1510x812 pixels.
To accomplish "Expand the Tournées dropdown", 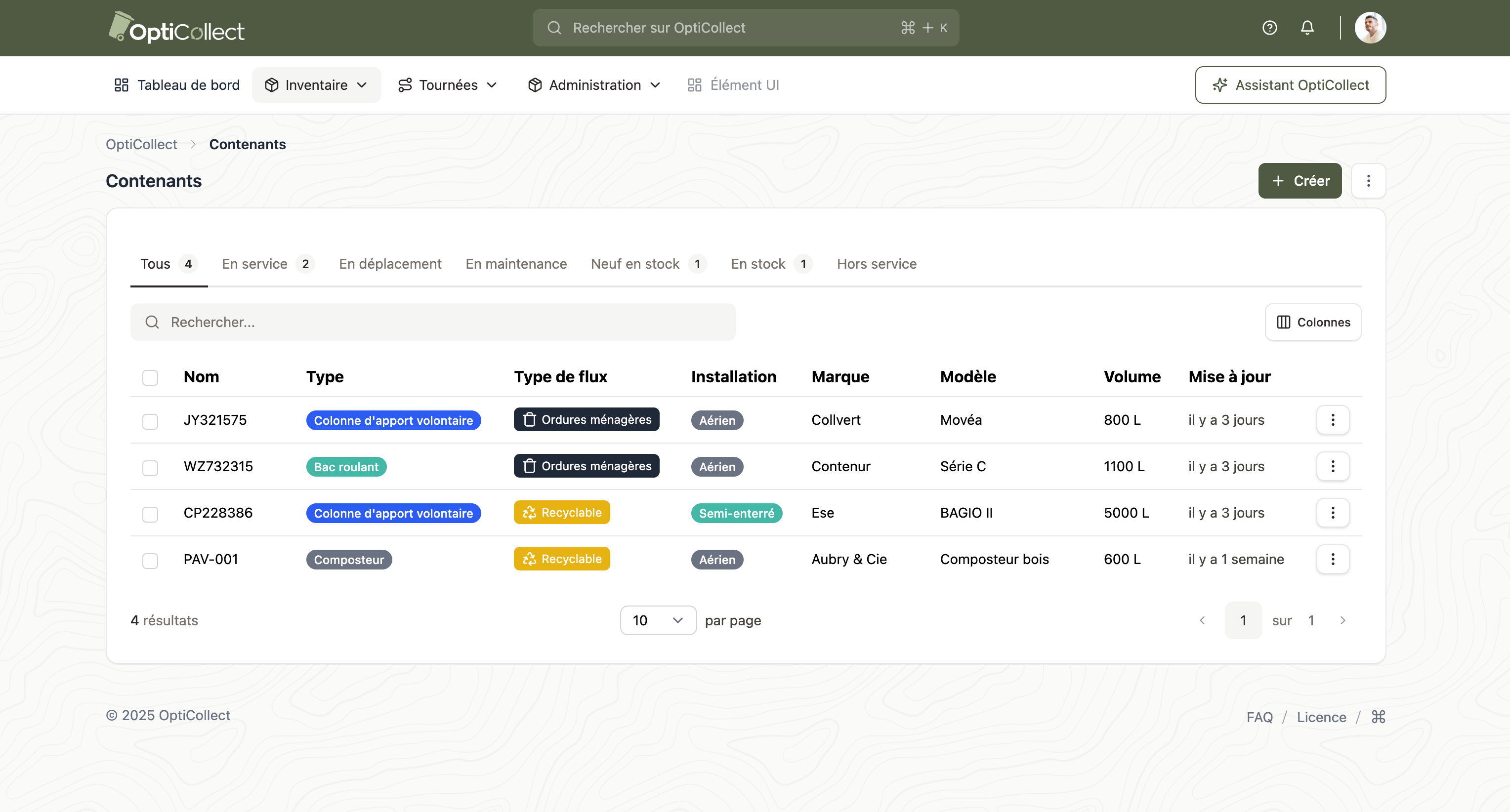I will pyautogui.click(x=447, y=85).
